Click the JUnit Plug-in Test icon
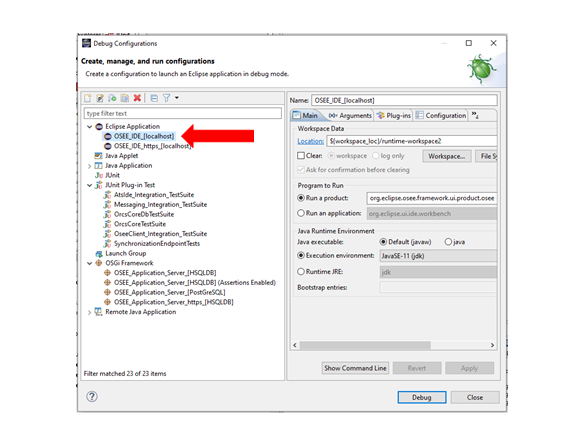Viewport: 586px width, 433px height. coord(99,185)
